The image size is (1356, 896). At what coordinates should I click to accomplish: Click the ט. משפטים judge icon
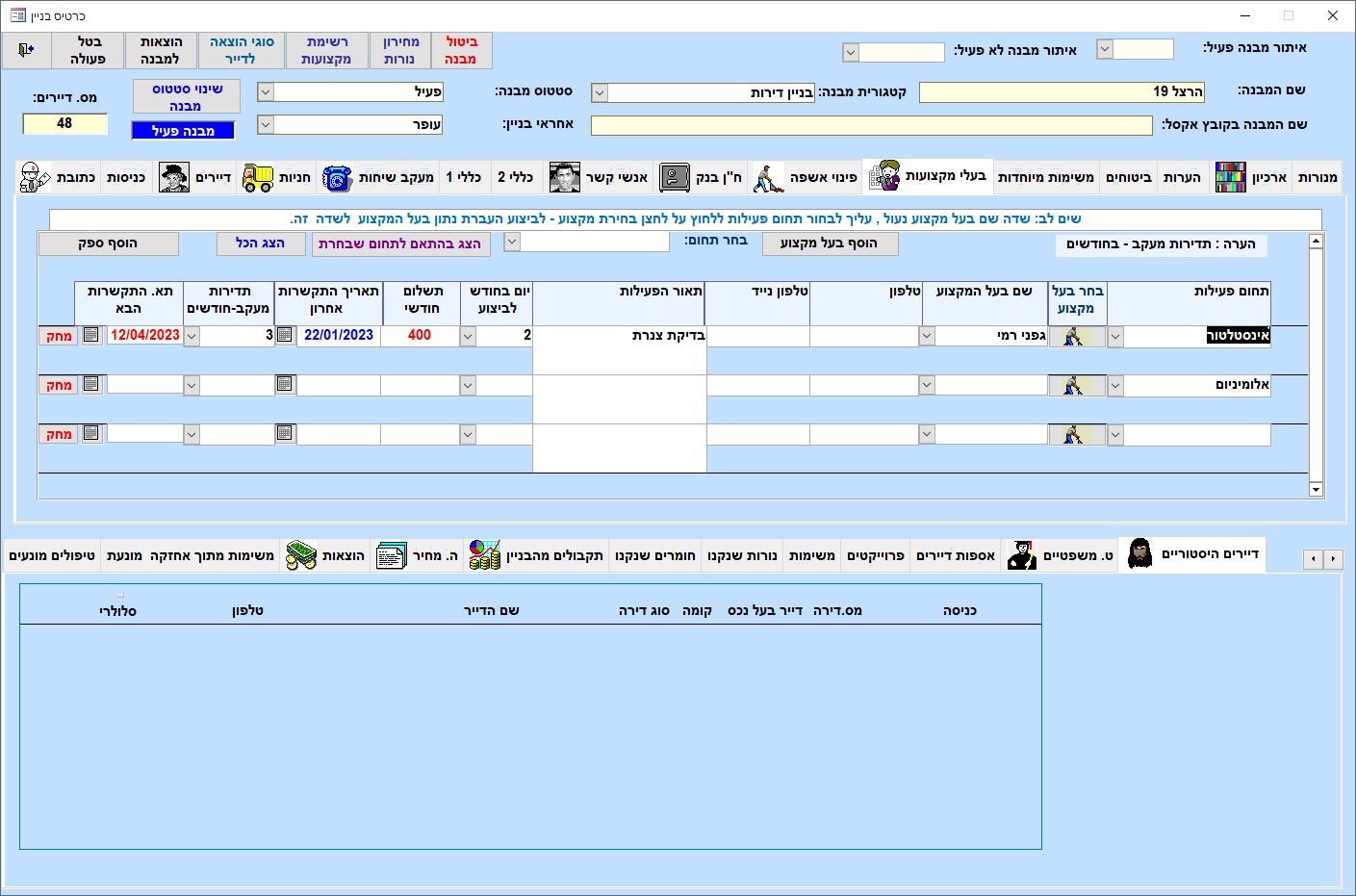(x=1022, y=555)
